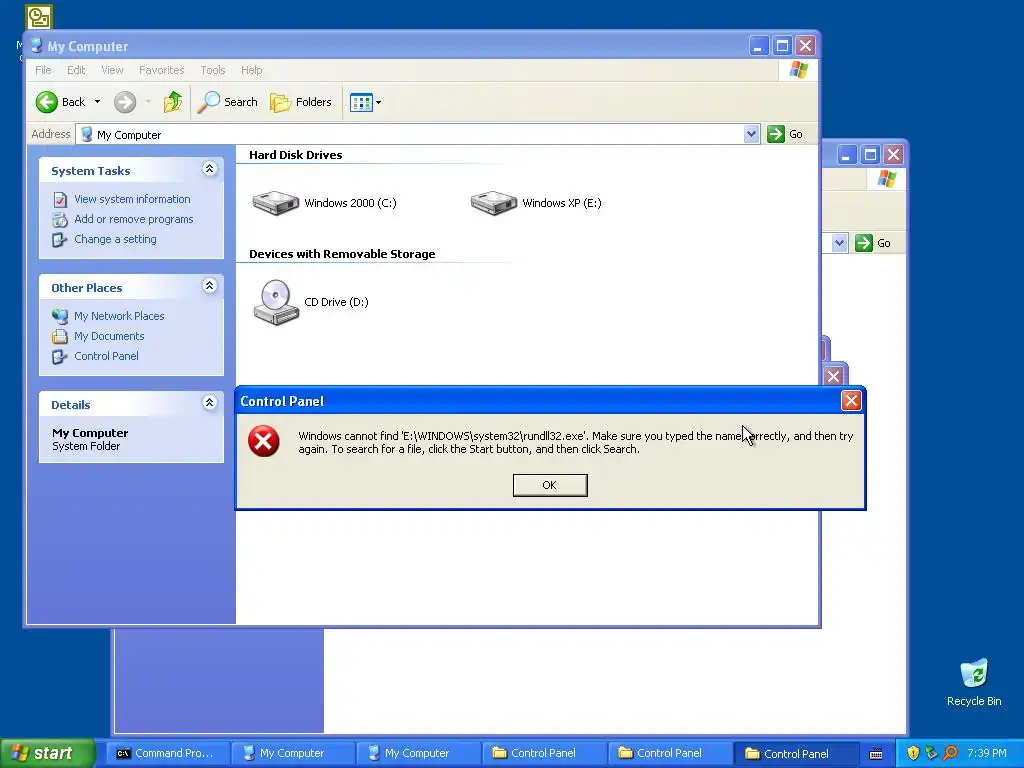Click Change a setting link
Viewport: 1024px width, 768px height.
(x=116, y=239)
